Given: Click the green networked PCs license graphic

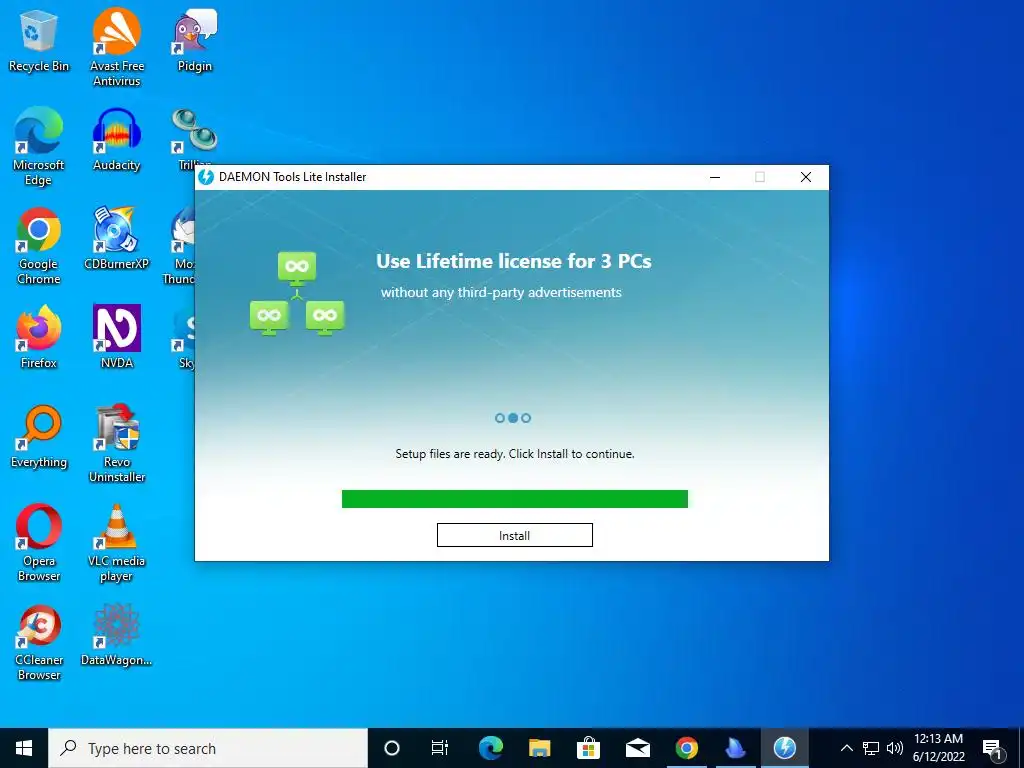Looking at the screenshot, I should (297, 294).
